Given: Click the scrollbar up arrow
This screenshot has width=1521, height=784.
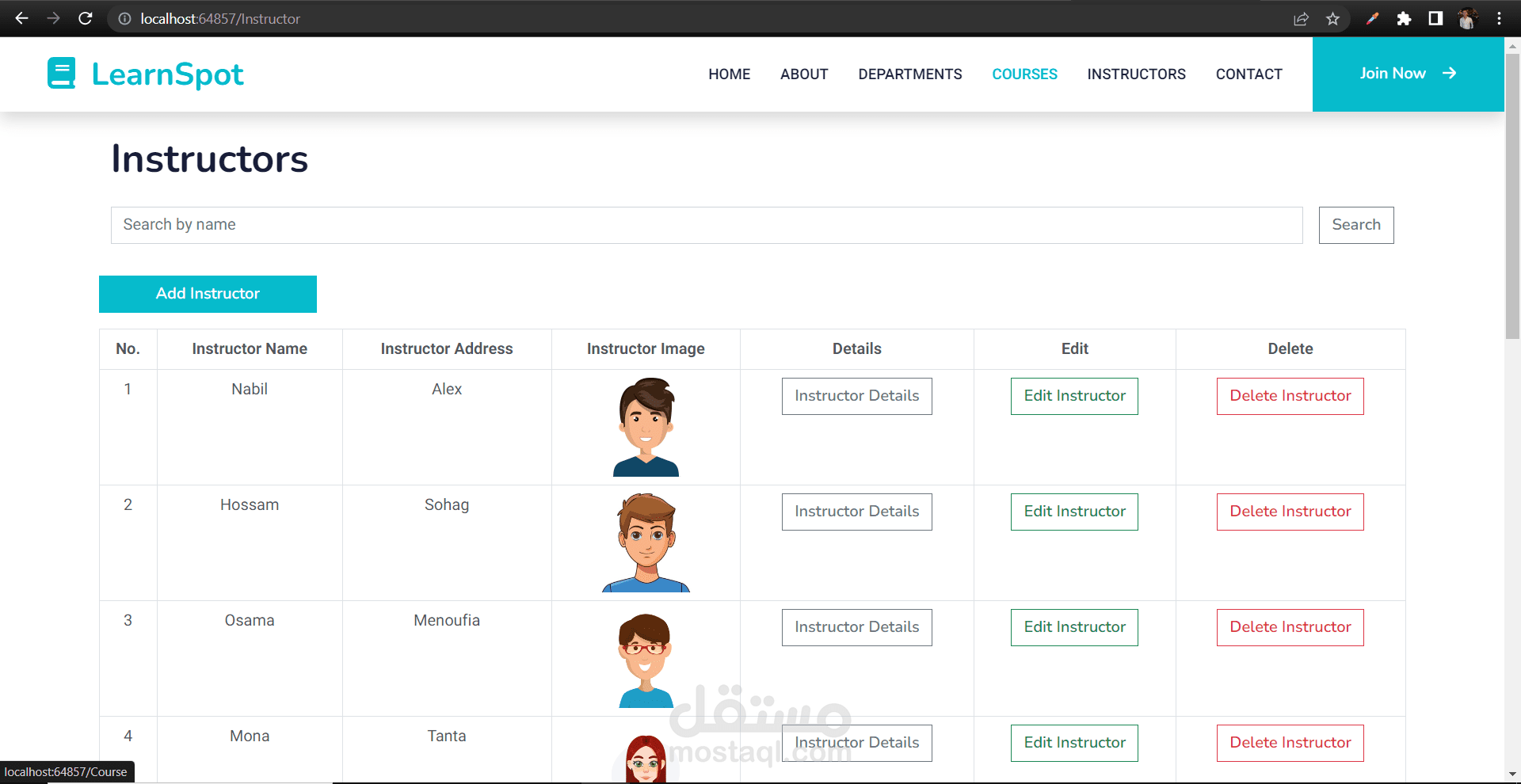Looking at the screenshot, I should 1512,46.
